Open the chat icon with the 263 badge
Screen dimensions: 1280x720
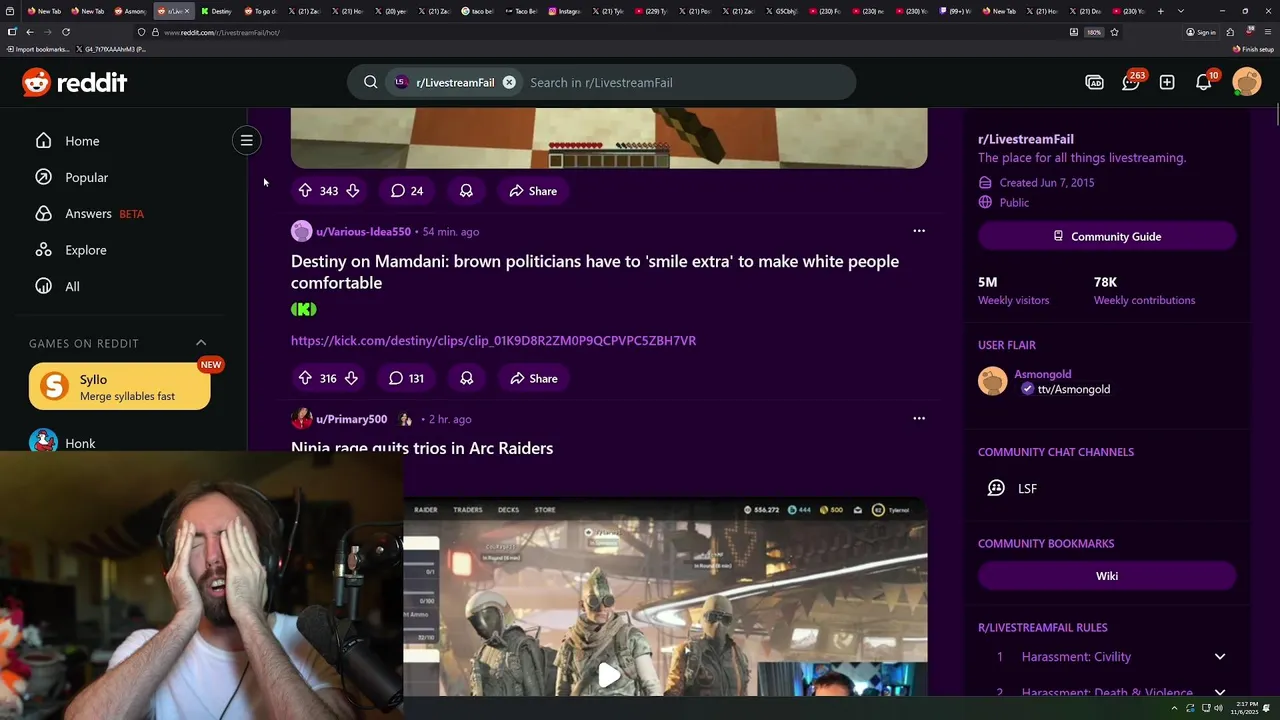[x=1131, y=82]
